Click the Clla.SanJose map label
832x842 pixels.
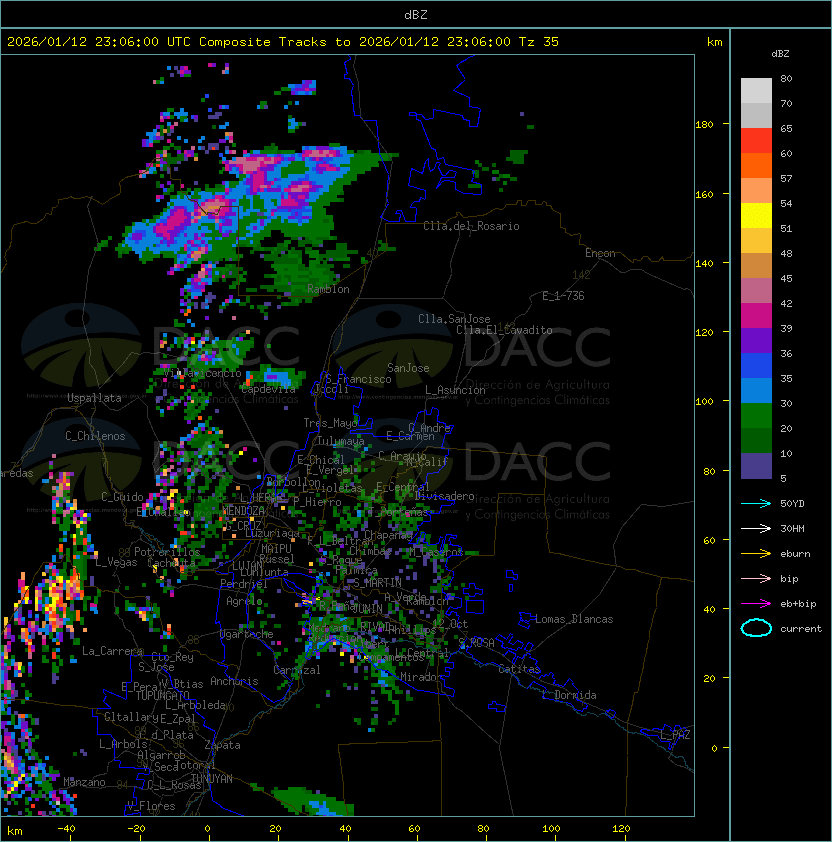point(454,319)
